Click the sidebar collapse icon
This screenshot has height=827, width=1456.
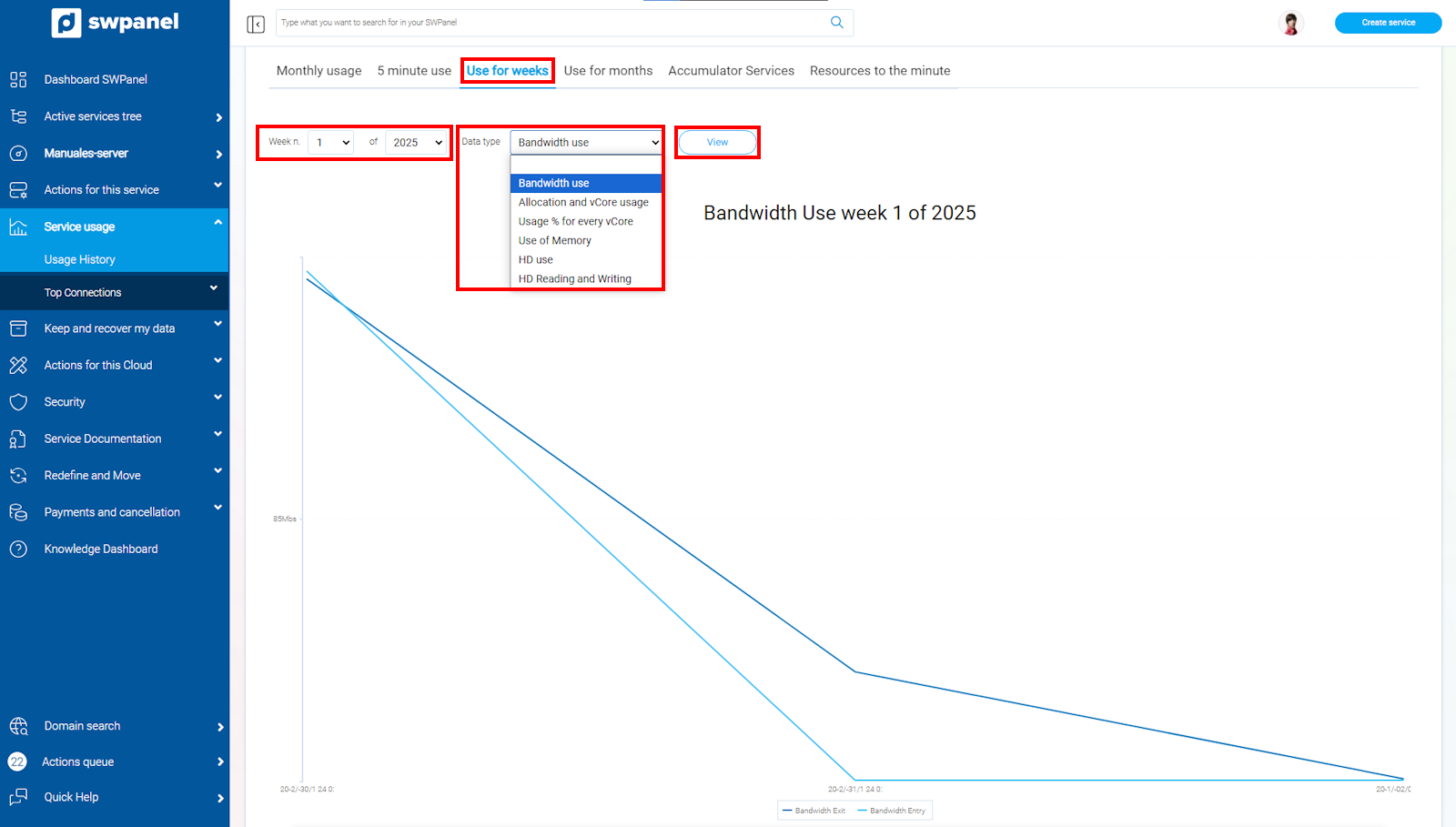pyautogui.click(x=256, y=24)
